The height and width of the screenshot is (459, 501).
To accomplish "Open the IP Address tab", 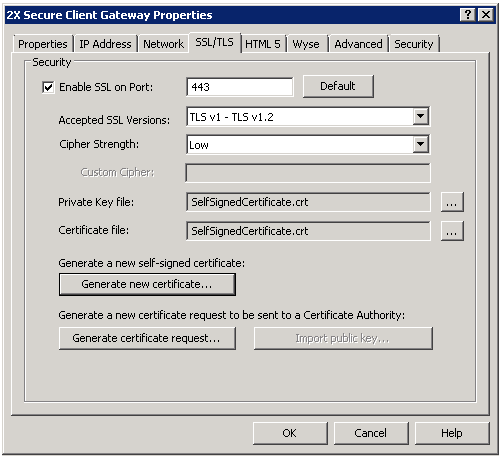I will pyautogui.click(x=105, y=44).
